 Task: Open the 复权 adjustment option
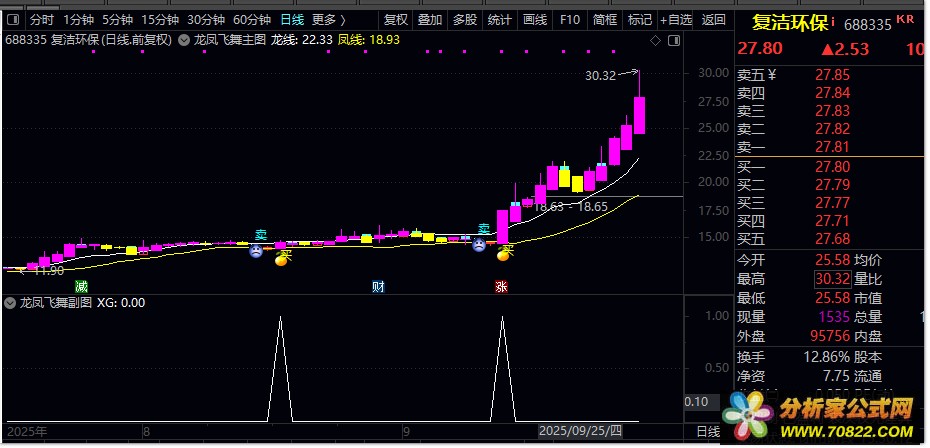[396, 20]
